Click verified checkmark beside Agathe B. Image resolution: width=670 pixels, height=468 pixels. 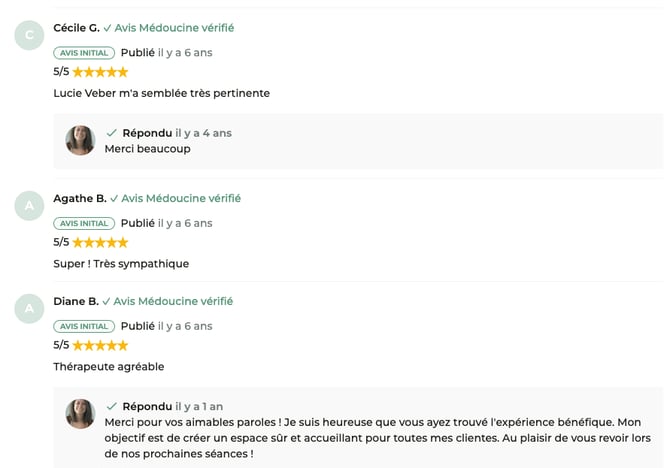[x=114, y=199]
